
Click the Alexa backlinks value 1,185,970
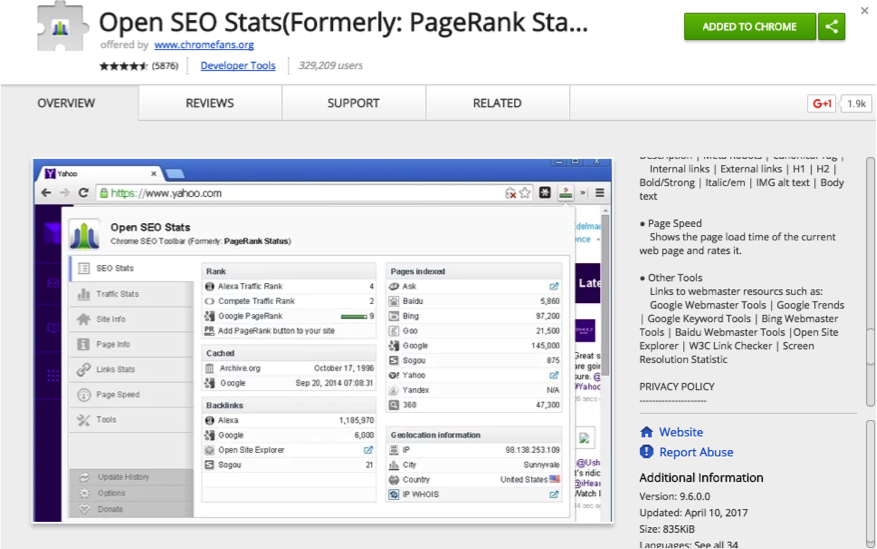356,420
